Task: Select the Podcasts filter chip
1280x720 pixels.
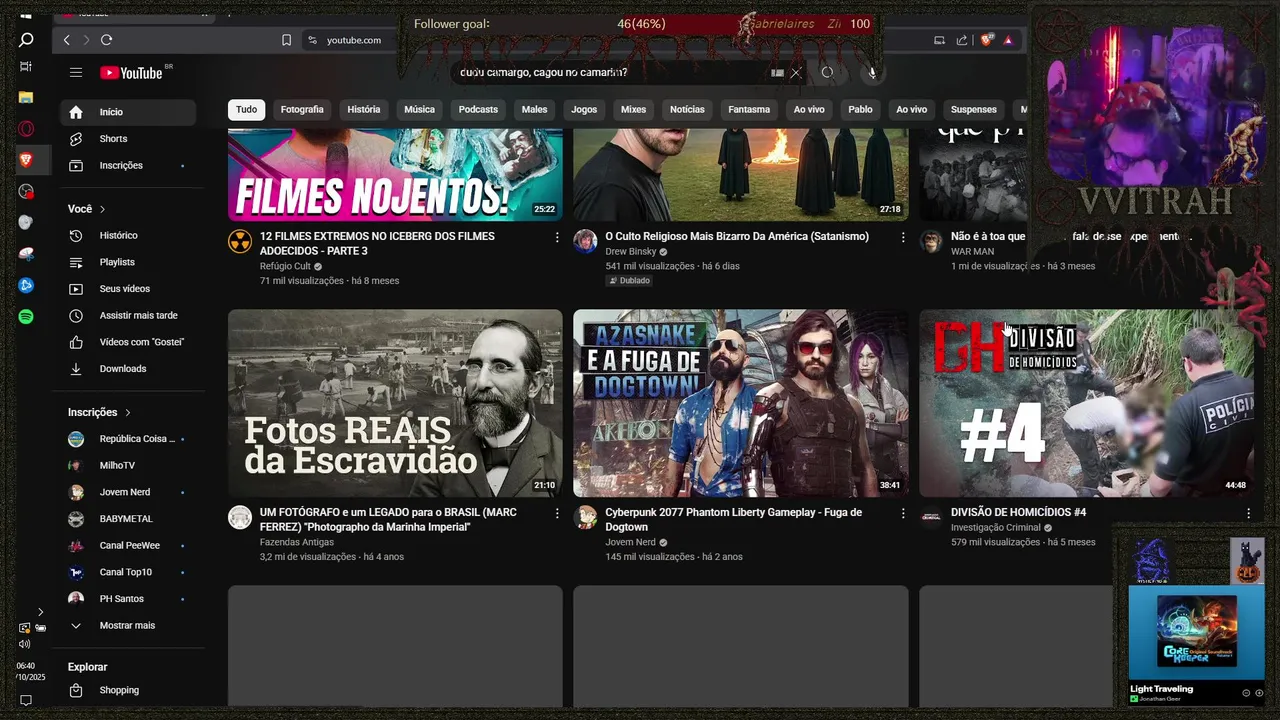Action: pos(478,109)
